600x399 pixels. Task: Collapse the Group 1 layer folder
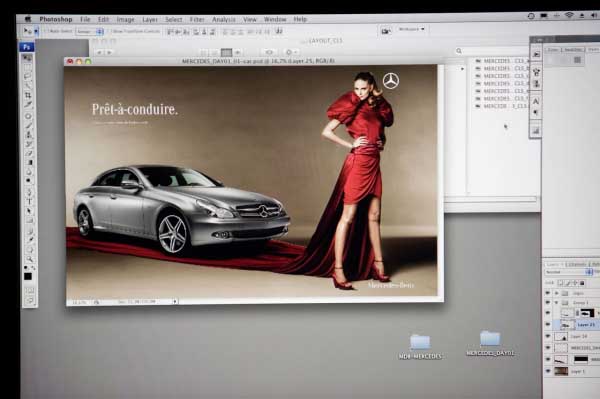tap(557, 303)
